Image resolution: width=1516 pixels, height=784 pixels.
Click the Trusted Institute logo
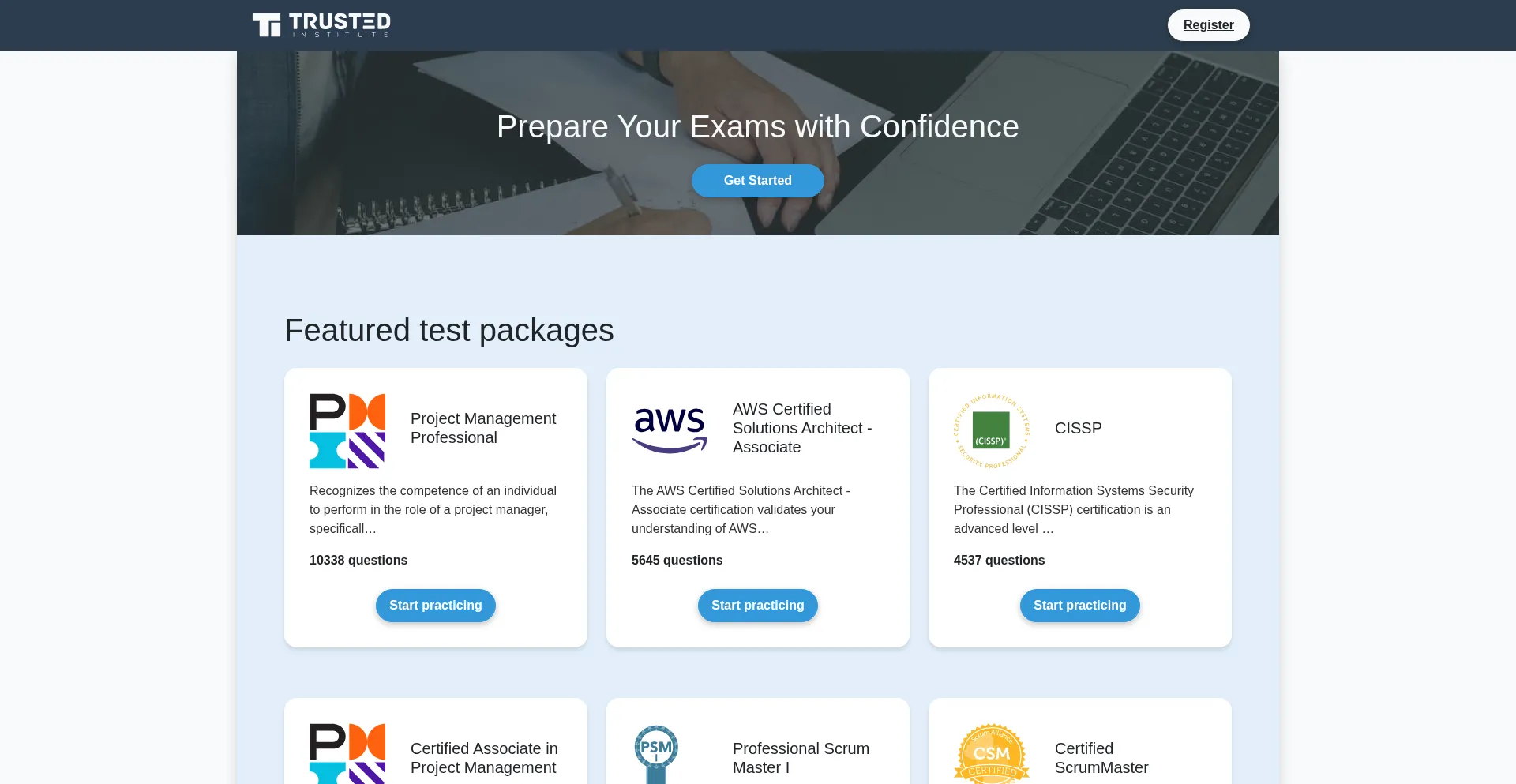[321, 24]
